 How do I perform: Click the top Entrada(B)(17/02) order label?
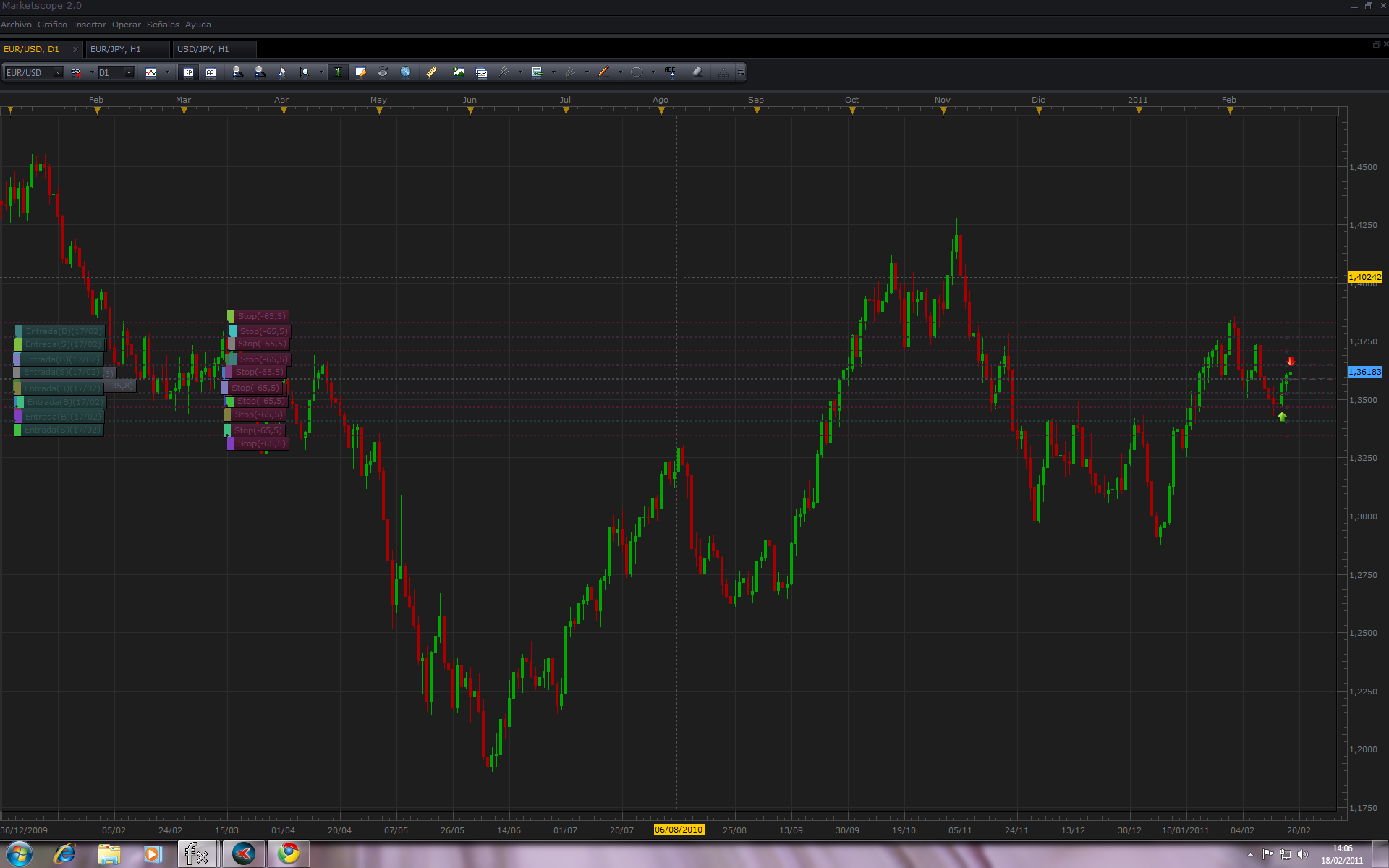coord(63,331)
